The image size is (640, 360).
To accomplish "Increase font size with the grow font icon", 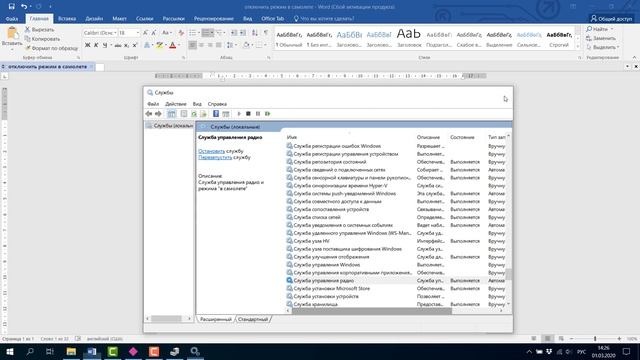I will click(145, 33).
